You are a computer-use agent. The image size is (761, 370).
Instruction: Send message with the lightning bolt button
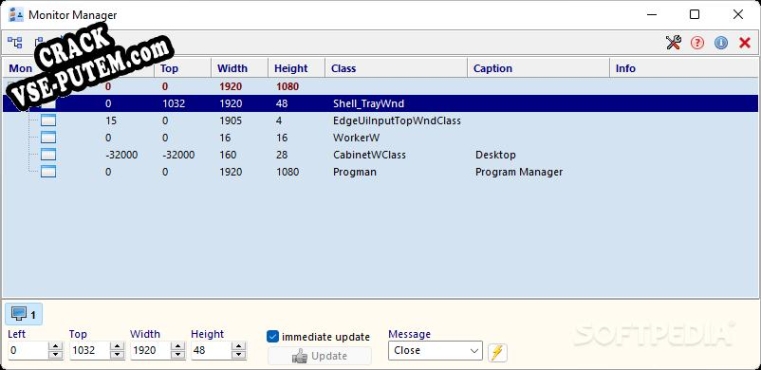497,352
